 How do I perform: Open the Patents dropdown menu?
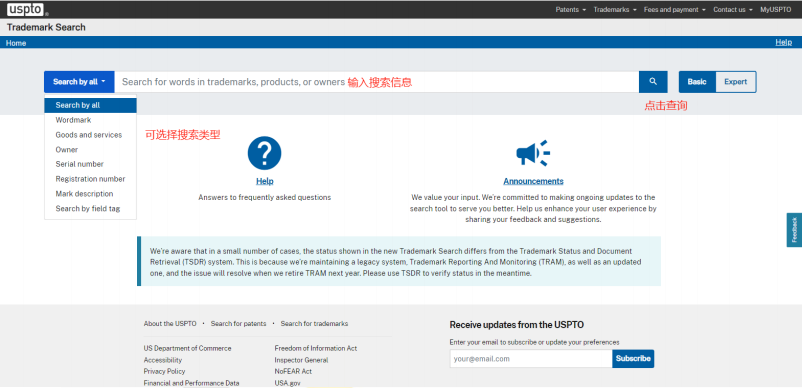click(x=571, y=10)
